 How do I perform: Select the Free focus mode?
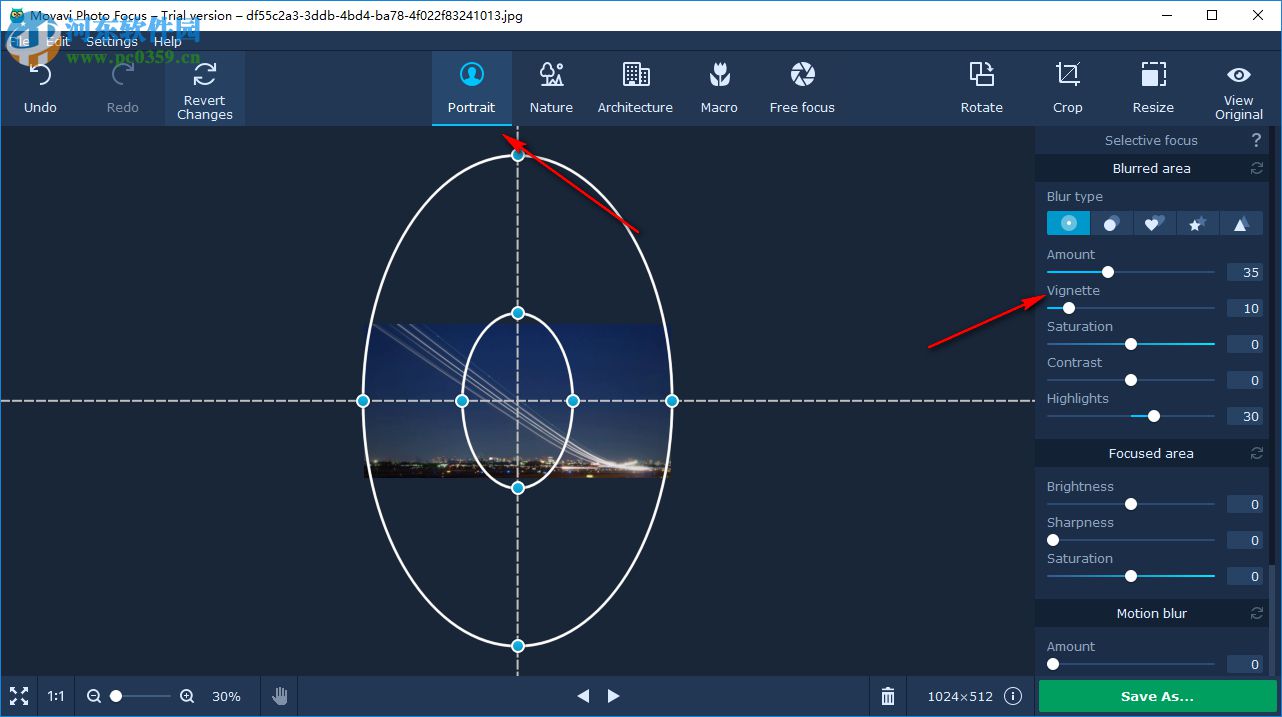click(802, 88)
